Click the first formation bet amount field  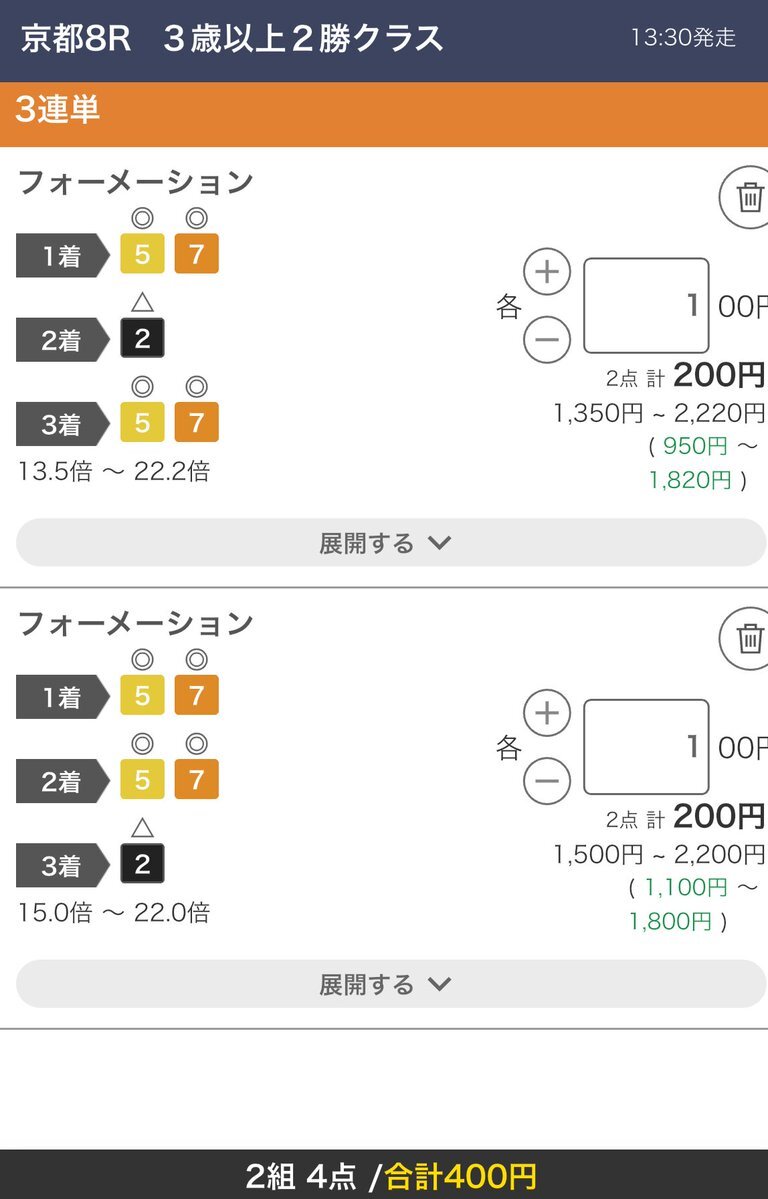coord(646,306)
